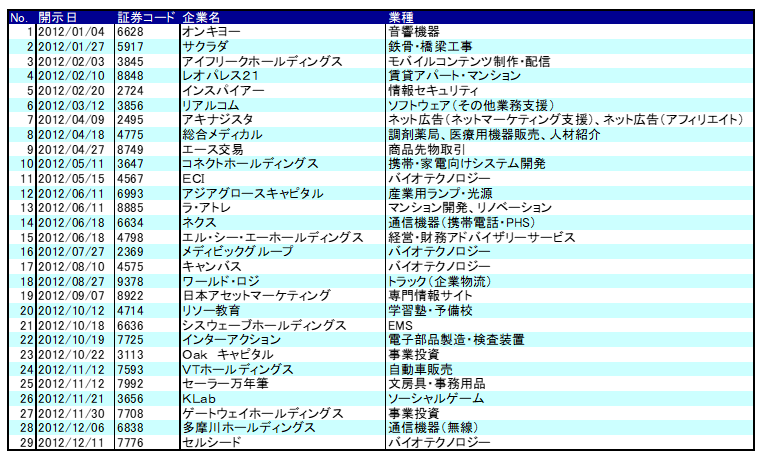Select VTホールディングス company cell
The image size is (763, 458).
(x=237, y=369)
